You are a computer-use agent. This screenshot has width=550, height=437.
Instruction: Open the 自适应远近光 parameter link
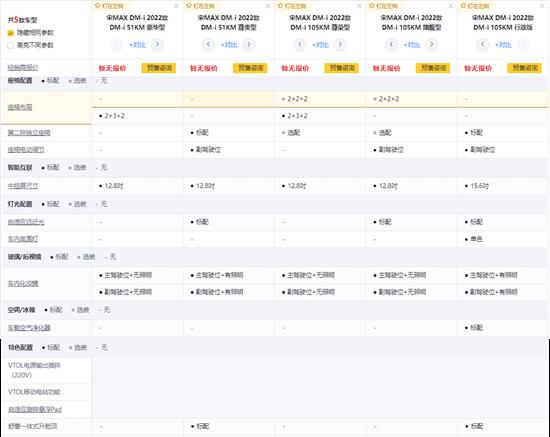pyautogui.click(x=26, y=222)
